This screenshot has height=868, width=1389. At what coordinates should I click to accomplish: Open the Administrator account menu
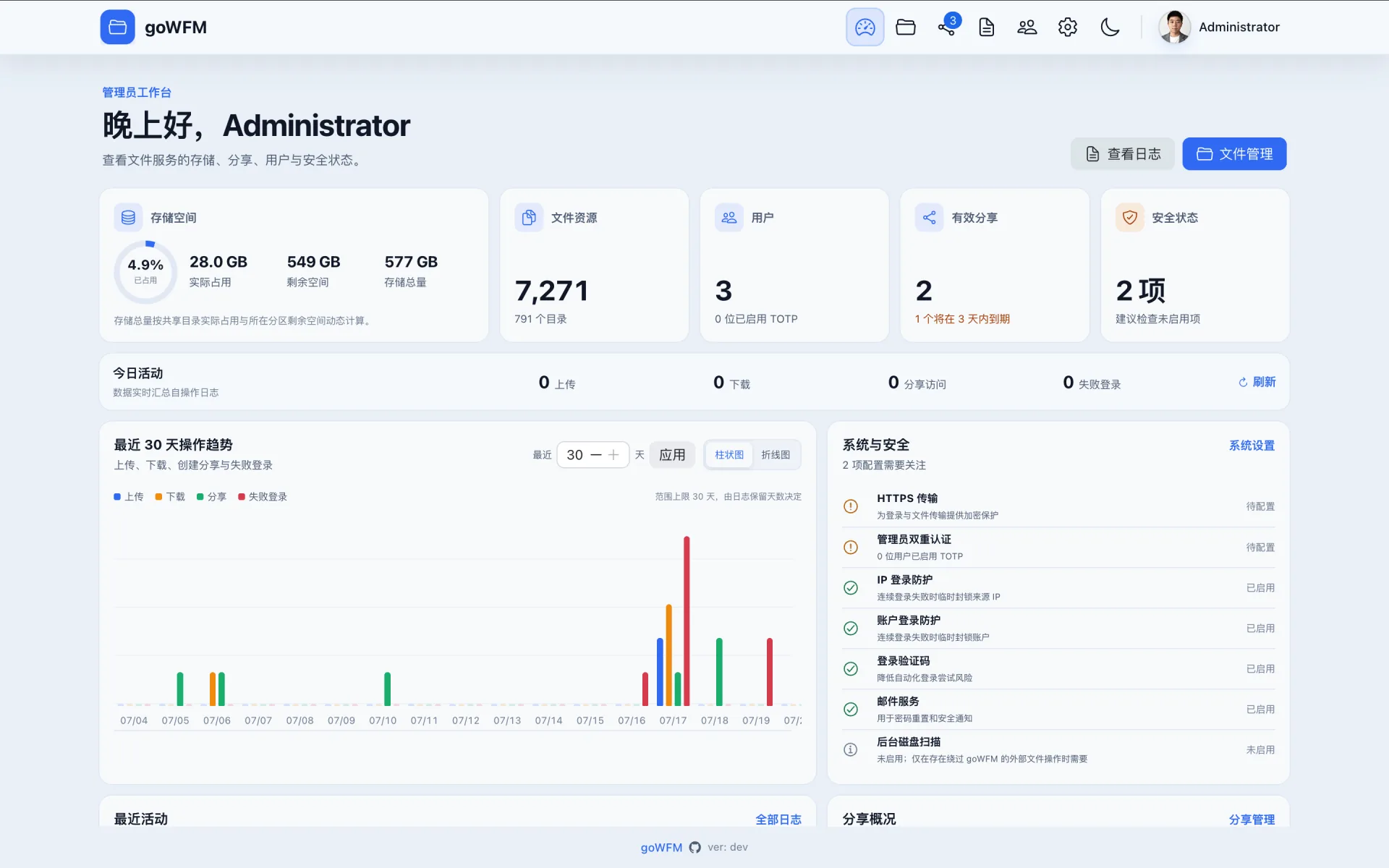pos(1220,27)
